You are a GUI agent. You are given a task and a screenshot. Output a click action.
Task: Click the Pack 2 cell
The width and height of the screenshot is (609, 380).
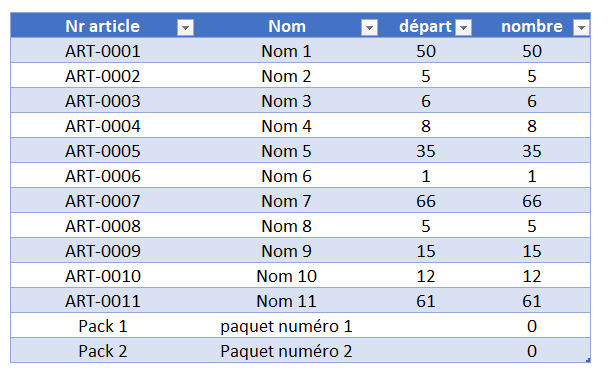click(x=103, y=351)
